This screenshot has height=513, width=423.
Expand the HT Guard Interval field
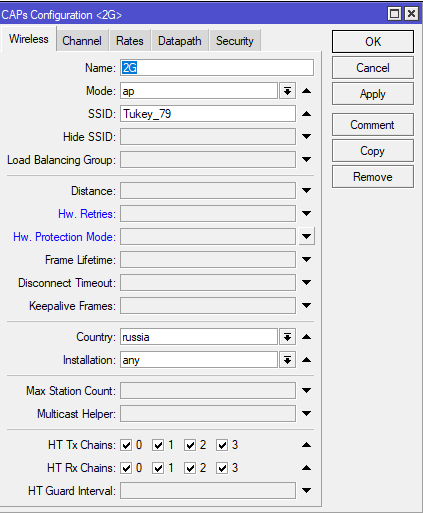coord(306,490)
